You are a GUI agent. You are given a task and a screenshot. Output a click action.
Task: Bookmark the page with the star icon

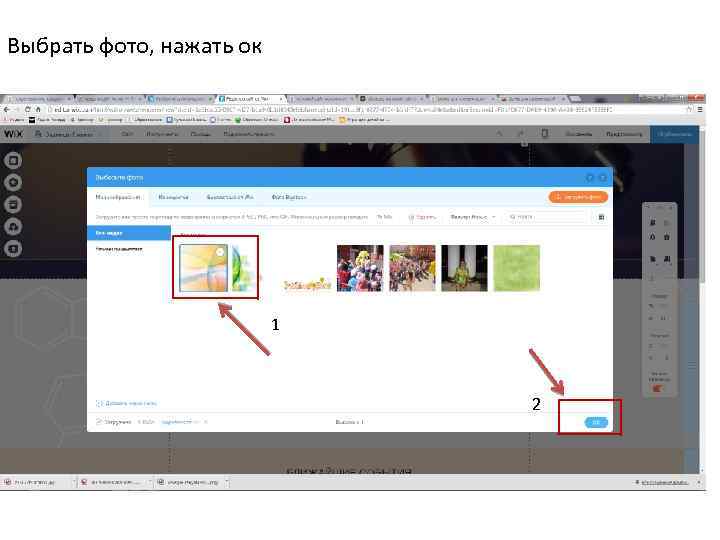tap(689, 109)
